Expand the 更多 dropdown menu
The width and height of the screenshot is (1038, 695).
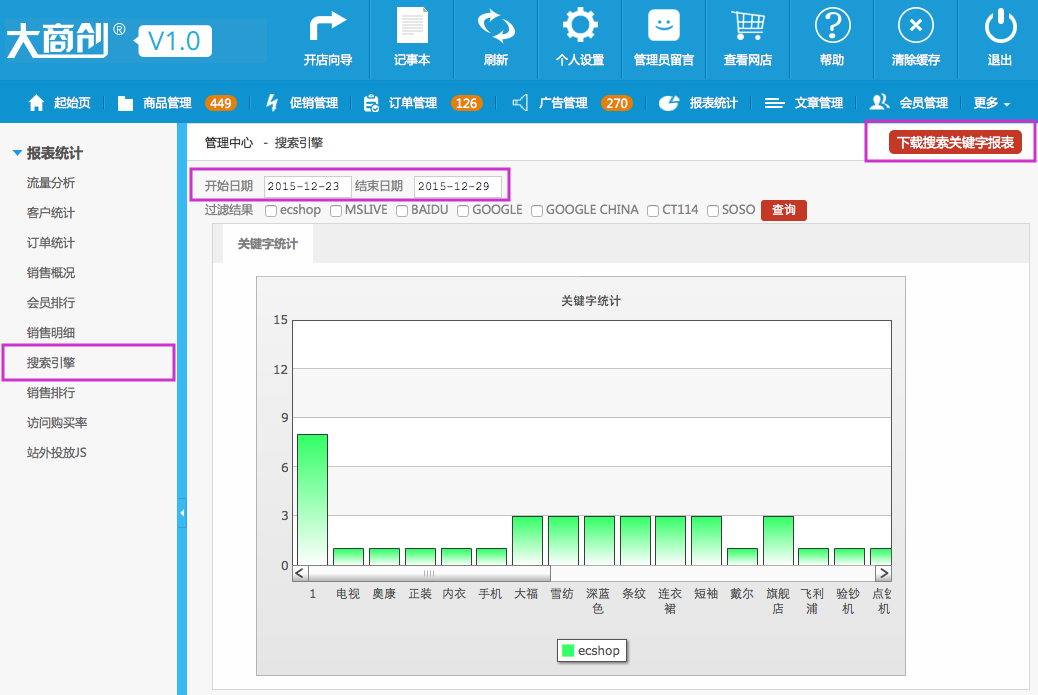[x=992, y=103]
